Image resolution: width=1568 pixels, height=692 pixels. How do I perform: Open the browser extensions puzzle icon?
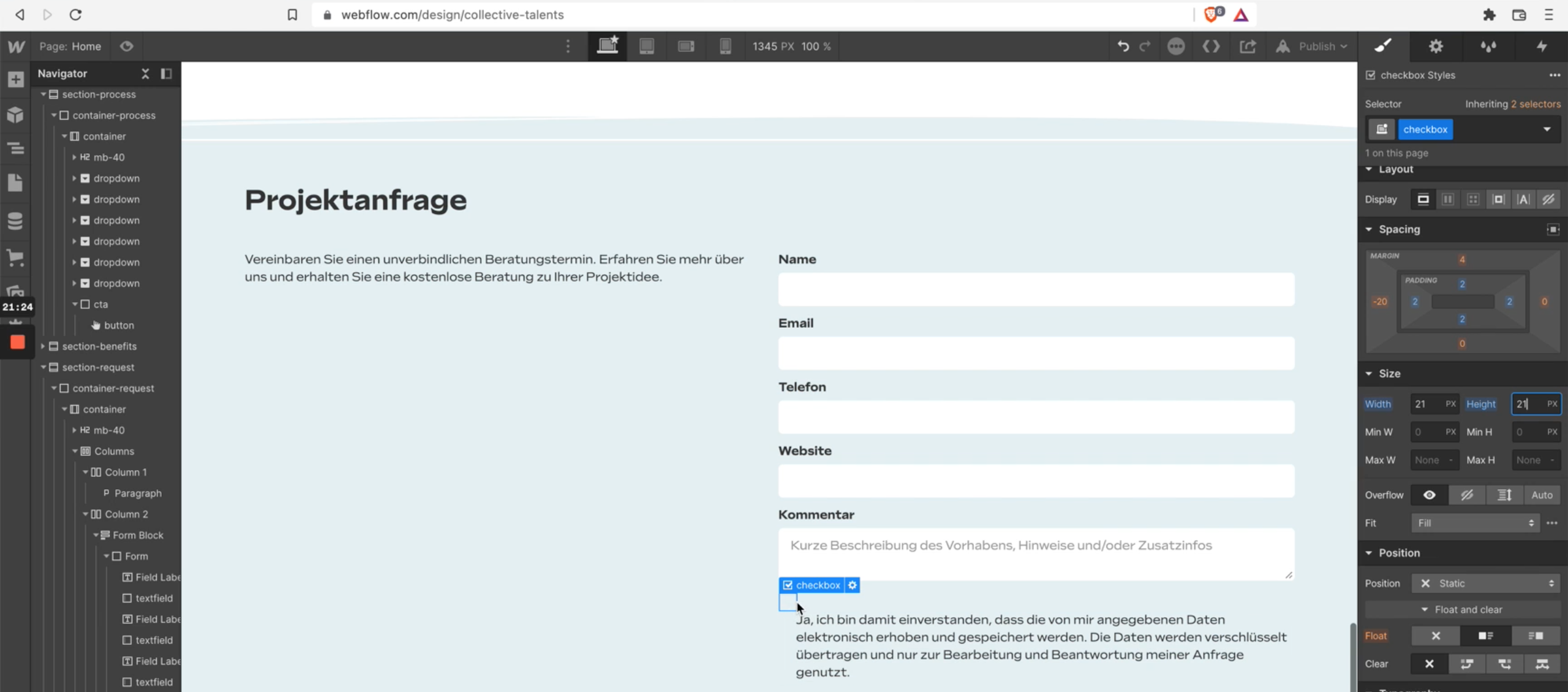point(1489,15)
